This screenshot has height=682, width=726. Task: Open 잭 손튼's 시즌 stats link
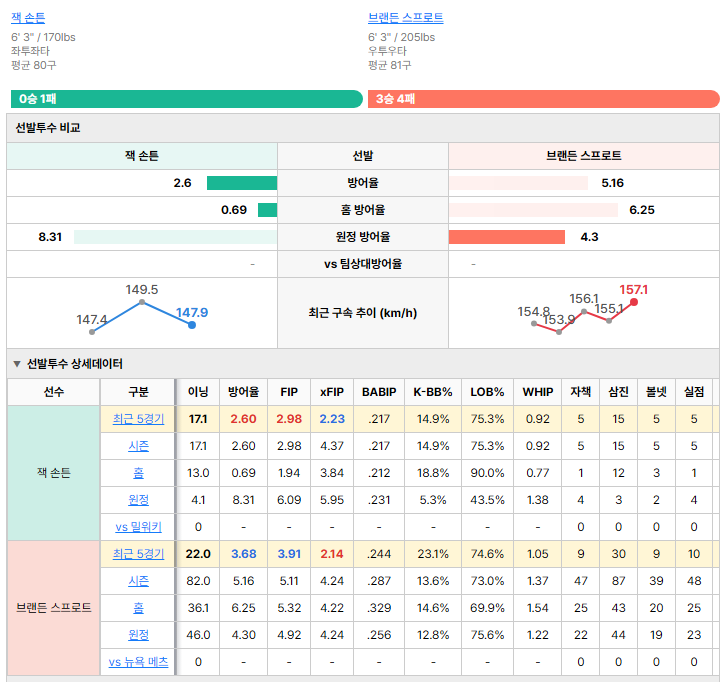(138, 446)
